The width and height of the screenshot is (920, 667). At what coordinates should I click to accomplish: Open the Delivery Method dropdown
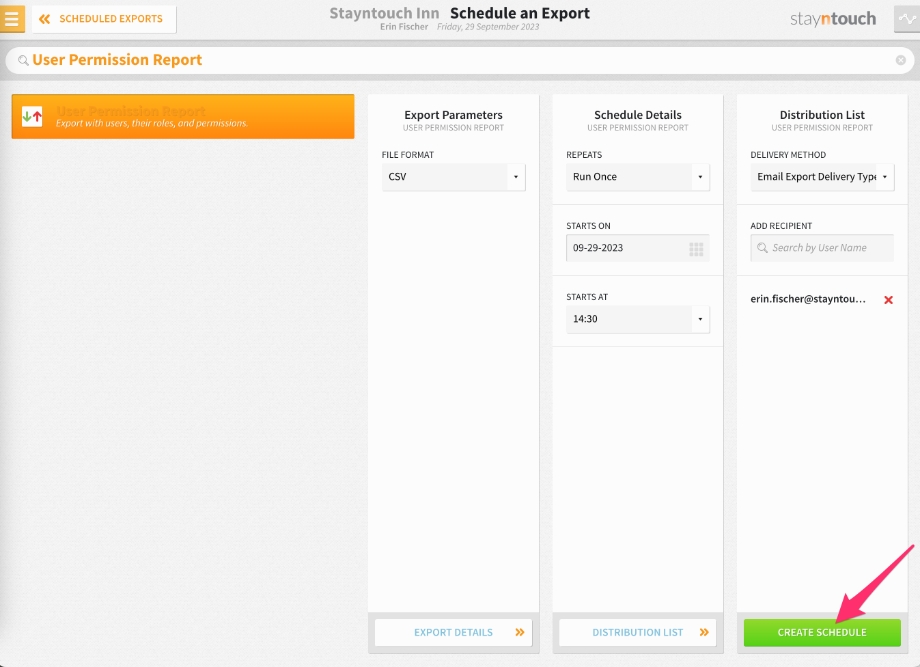pyautogui.click(x=822, y=177)
